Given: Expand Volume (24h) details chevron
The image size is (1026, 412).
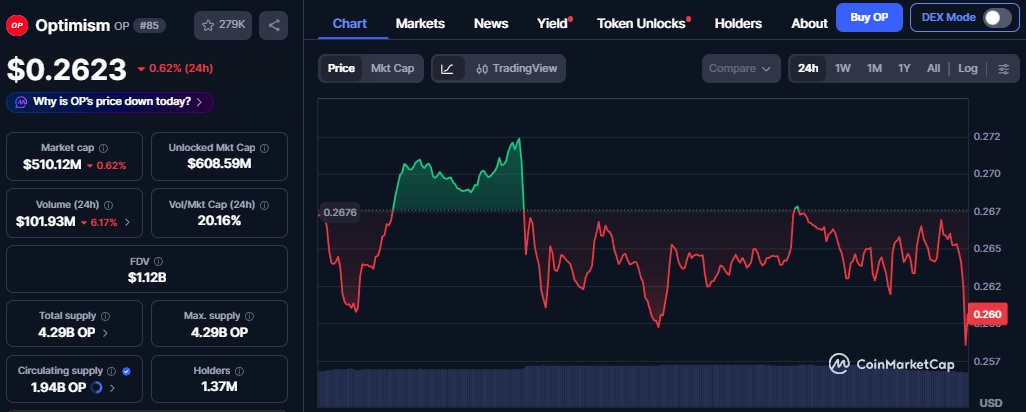Looking at the screenshot, I should pyautogui.click(x=127, y=222).
